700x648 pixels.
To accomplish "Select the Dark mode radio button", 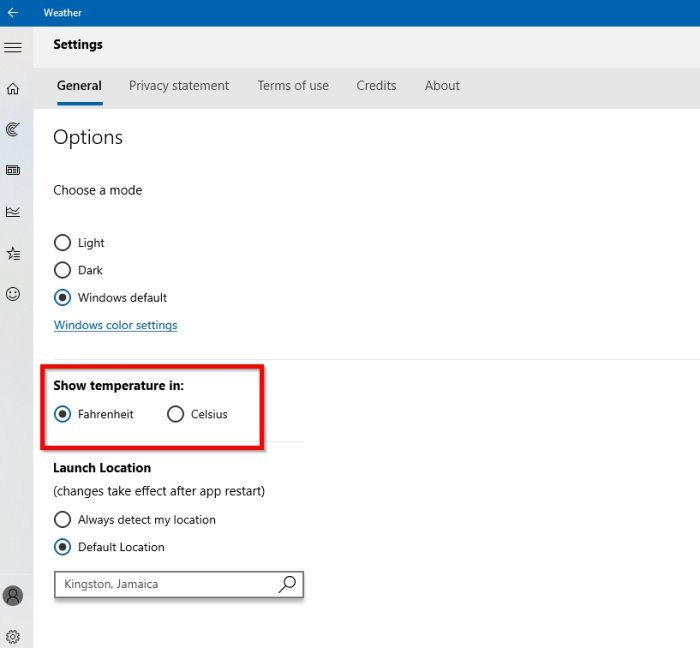I will (x=63, y=270).
